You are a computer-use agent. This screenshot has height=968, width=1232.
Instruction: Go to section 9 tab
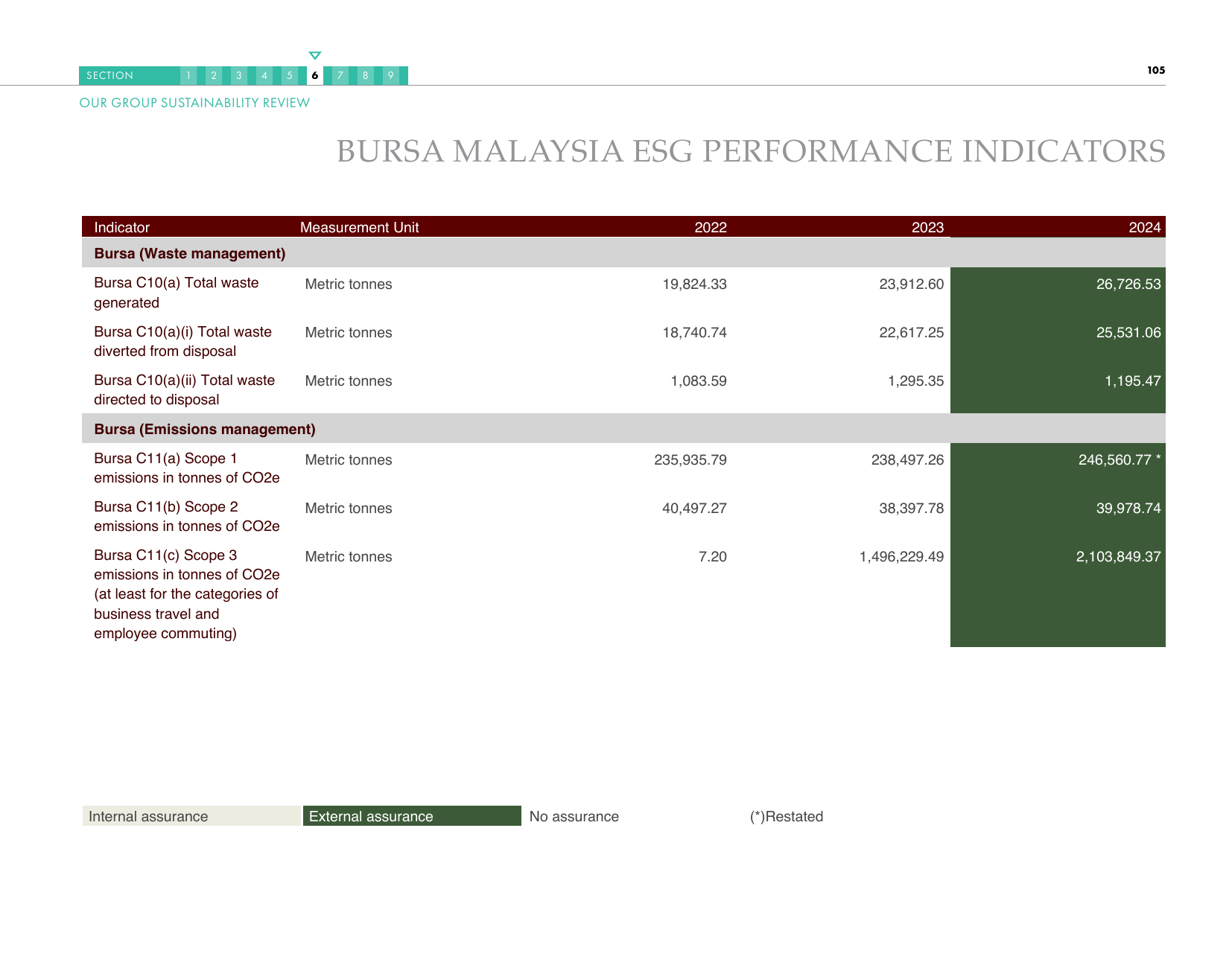pos(391,75)
